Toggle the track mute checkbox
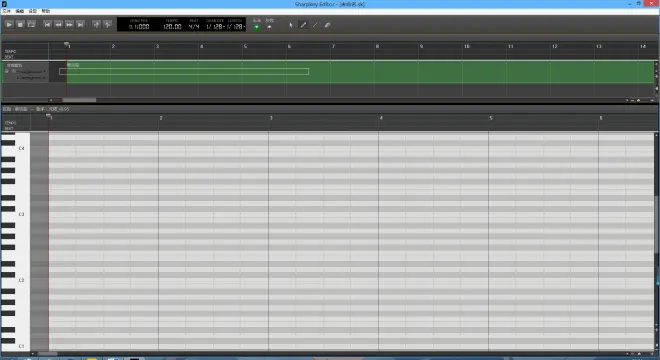The width and height of the screenshot is (660, 360). coord(7,71)
